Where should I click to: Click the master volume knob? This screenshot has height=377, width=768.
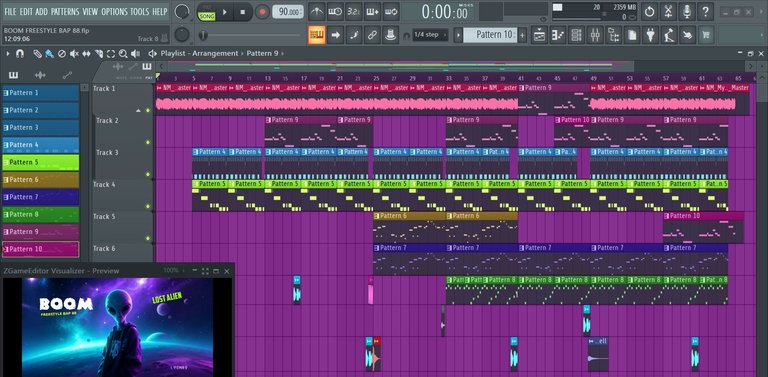[x=182, y=11]
